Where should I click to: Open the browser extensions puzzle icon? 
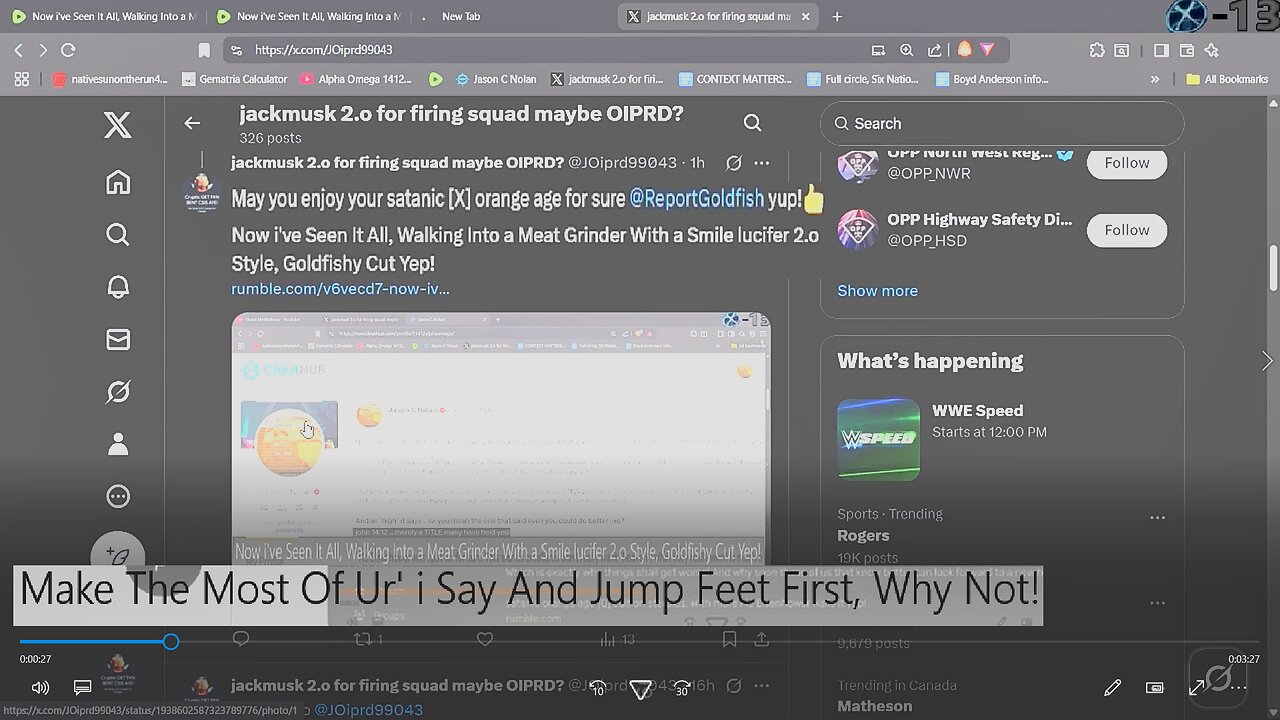pos(1097,50)
